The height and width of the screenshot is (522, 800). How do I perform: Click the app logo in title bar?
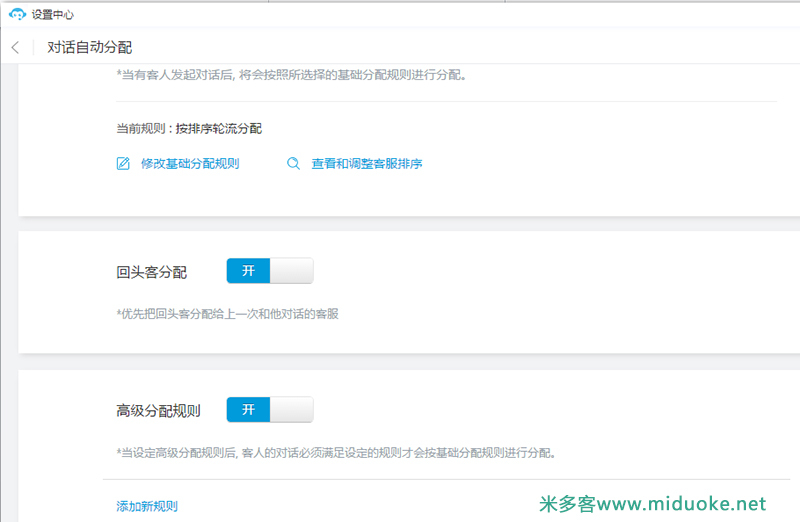click(x=17, y=15)
